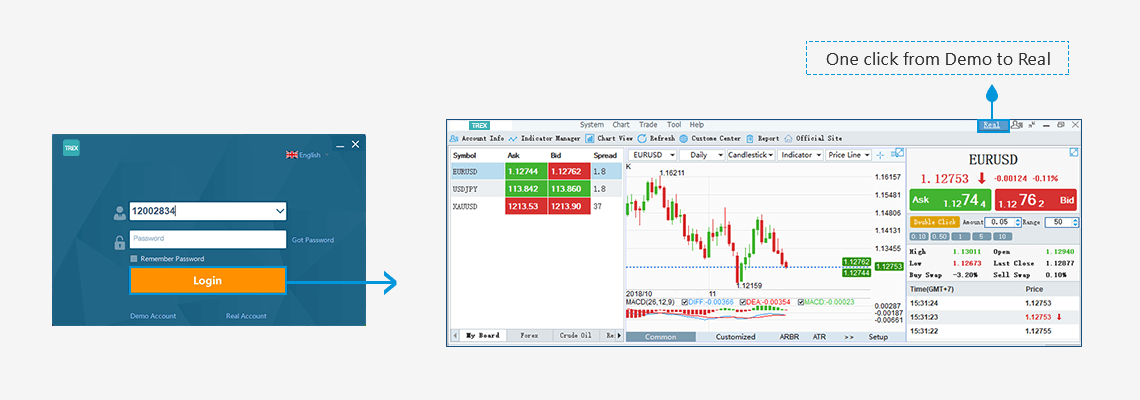Select the XAUUSD row in symbol list
Screen dimensions: 1140x400
[537, 207]
